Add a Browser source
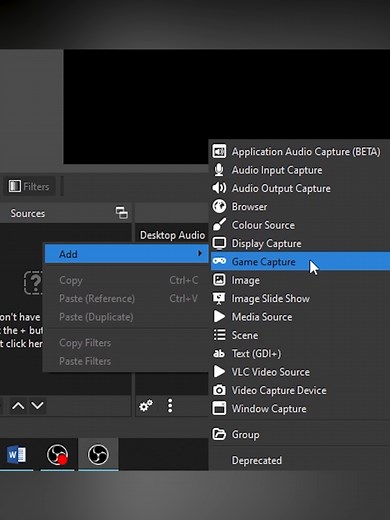Screen dimensions: 390x520 click(x=300, y=207)
